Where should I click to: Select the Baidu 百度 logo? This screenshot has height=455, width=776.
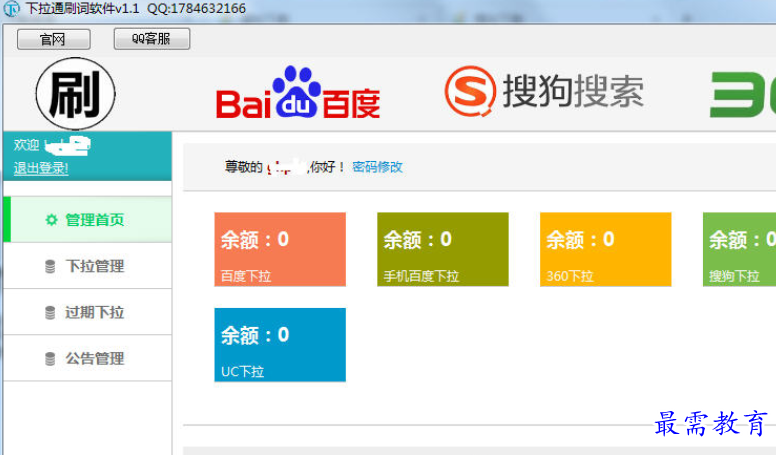298,93
